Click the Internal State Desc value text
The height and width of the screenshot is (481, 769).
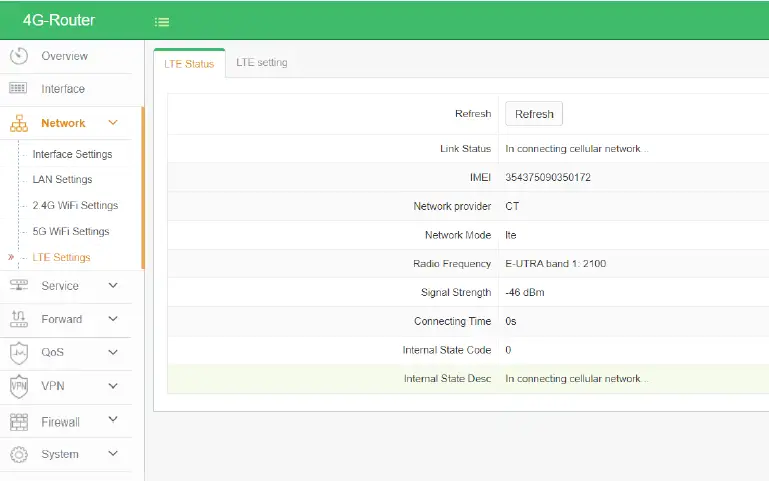pyautogui.click(x=577, y=379)
